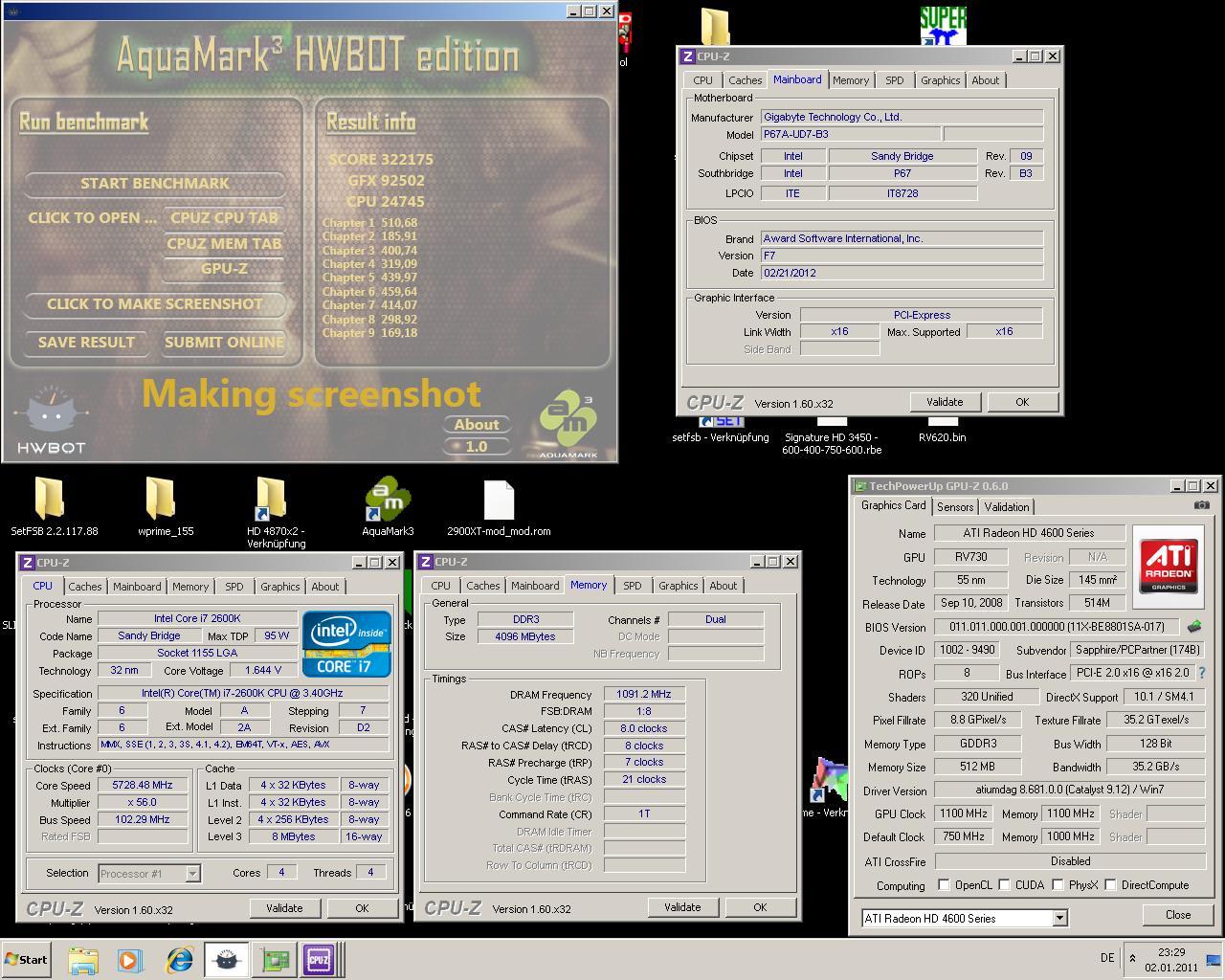The height and width of the screenshot is (980, 1225).
Task: Click GPU-Z button in AquaMark
Action: 224,269
